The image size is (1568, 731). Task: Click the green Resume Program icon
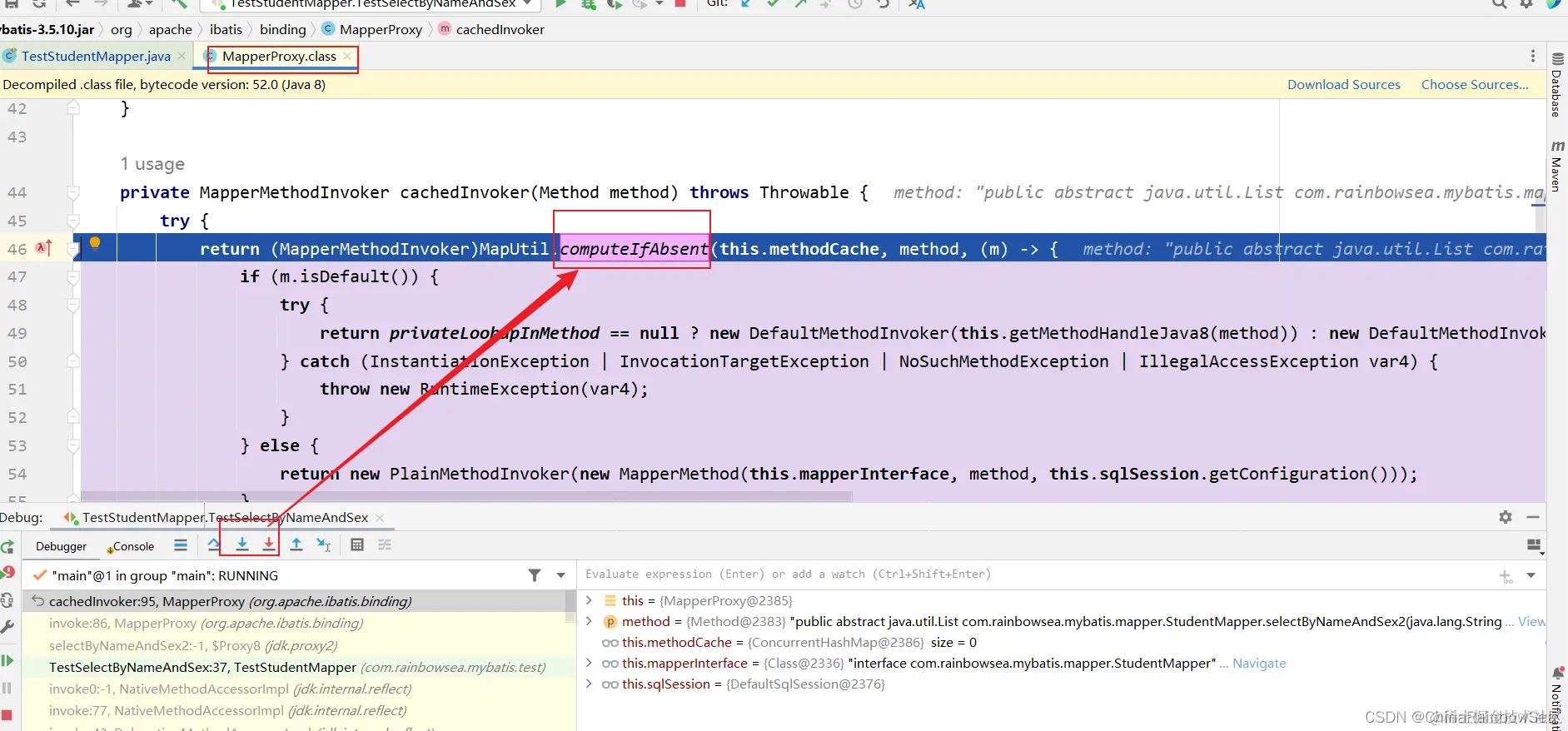pos(7,660)
